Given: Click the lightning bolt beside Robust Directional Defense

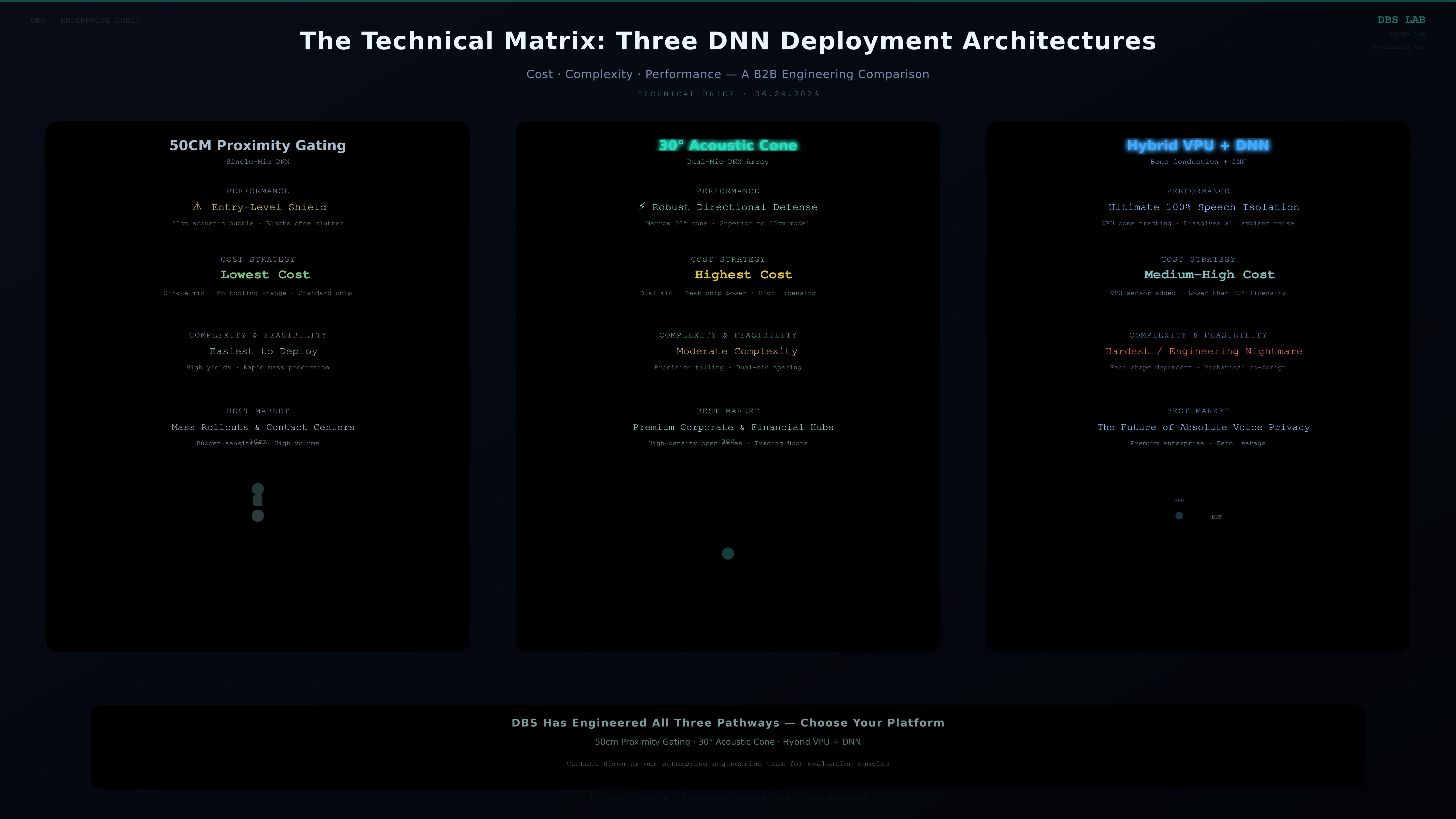Looking at the screenshot, I should click(642, 207).
